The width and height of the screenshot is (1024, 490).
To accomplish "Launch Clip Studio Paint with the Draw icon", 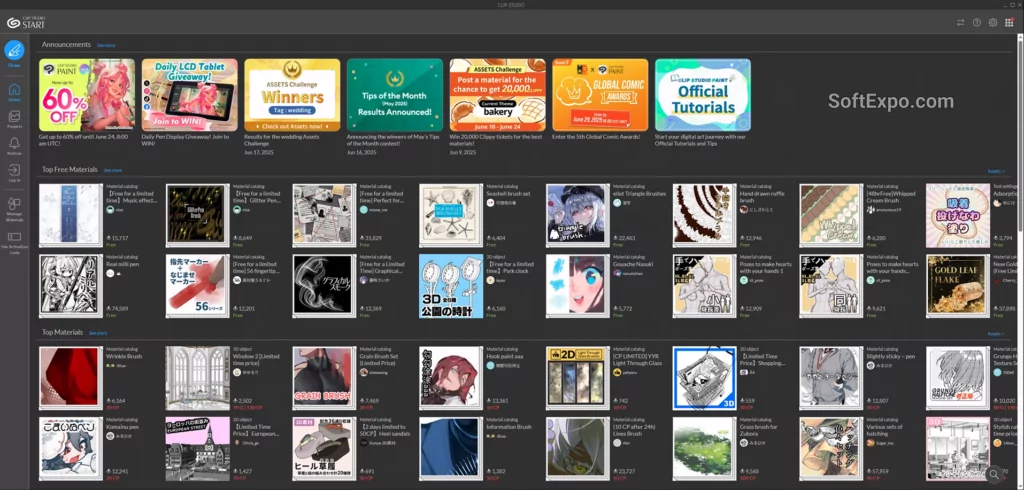I will [14, 50].
